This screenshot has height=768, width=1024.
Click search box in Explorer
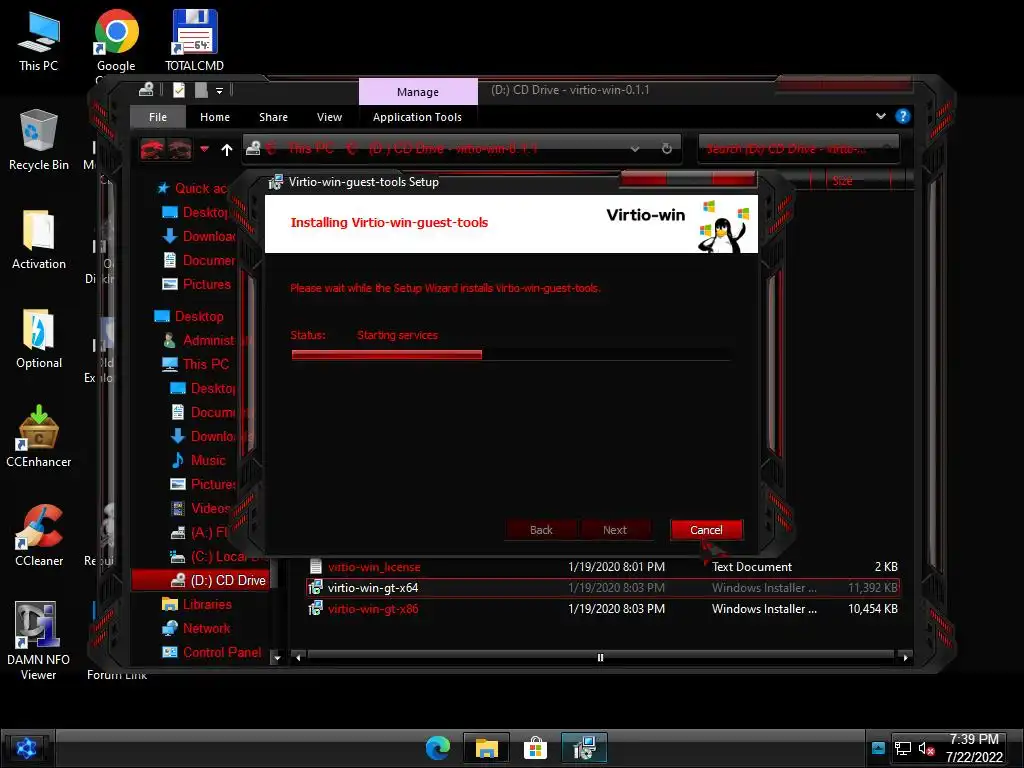[799, 149]
